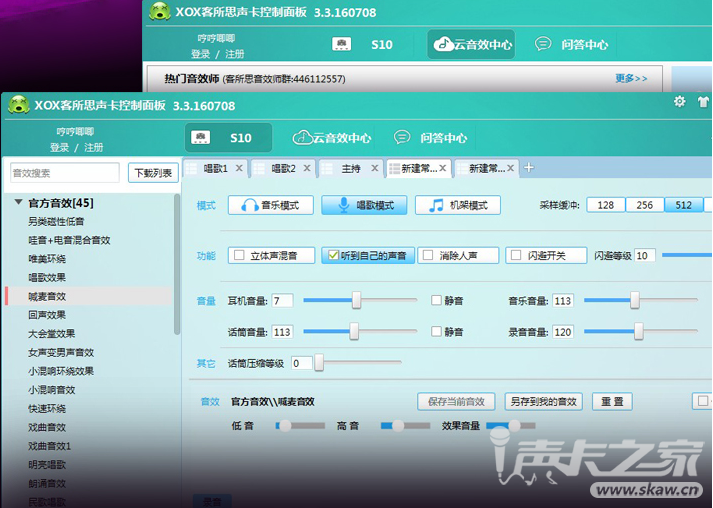Open cloud effects center icon in front window
The width and height of the screenshot is (713, 508).
[x=302, y=137]
